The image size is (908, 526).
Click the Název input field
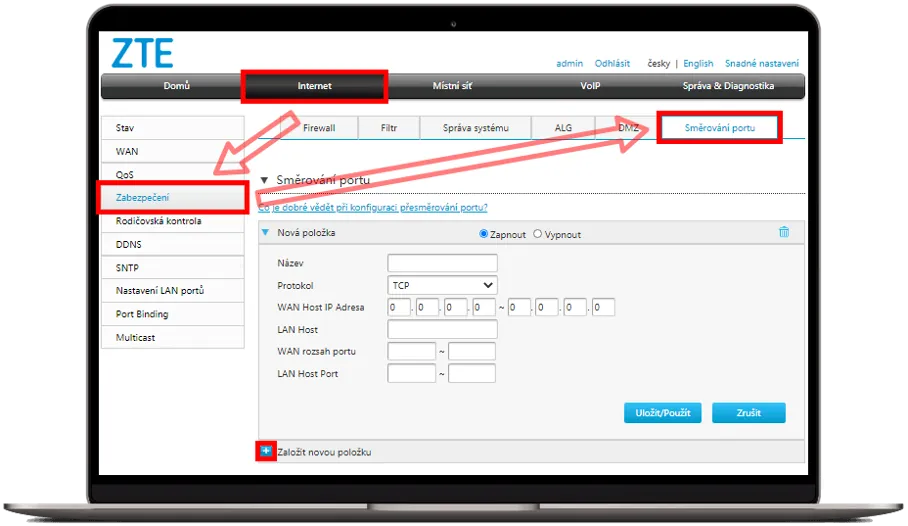pyautogui.click(x=442, y=263)
